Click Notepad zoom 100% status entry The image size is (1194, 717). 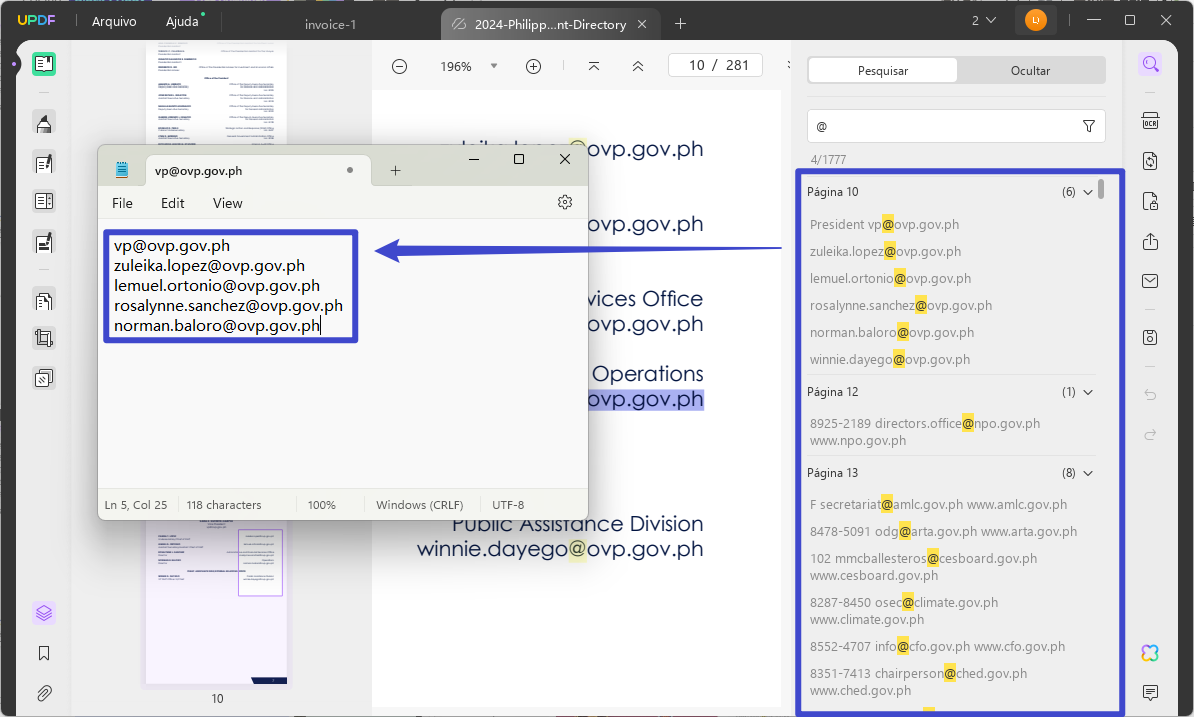321,505
